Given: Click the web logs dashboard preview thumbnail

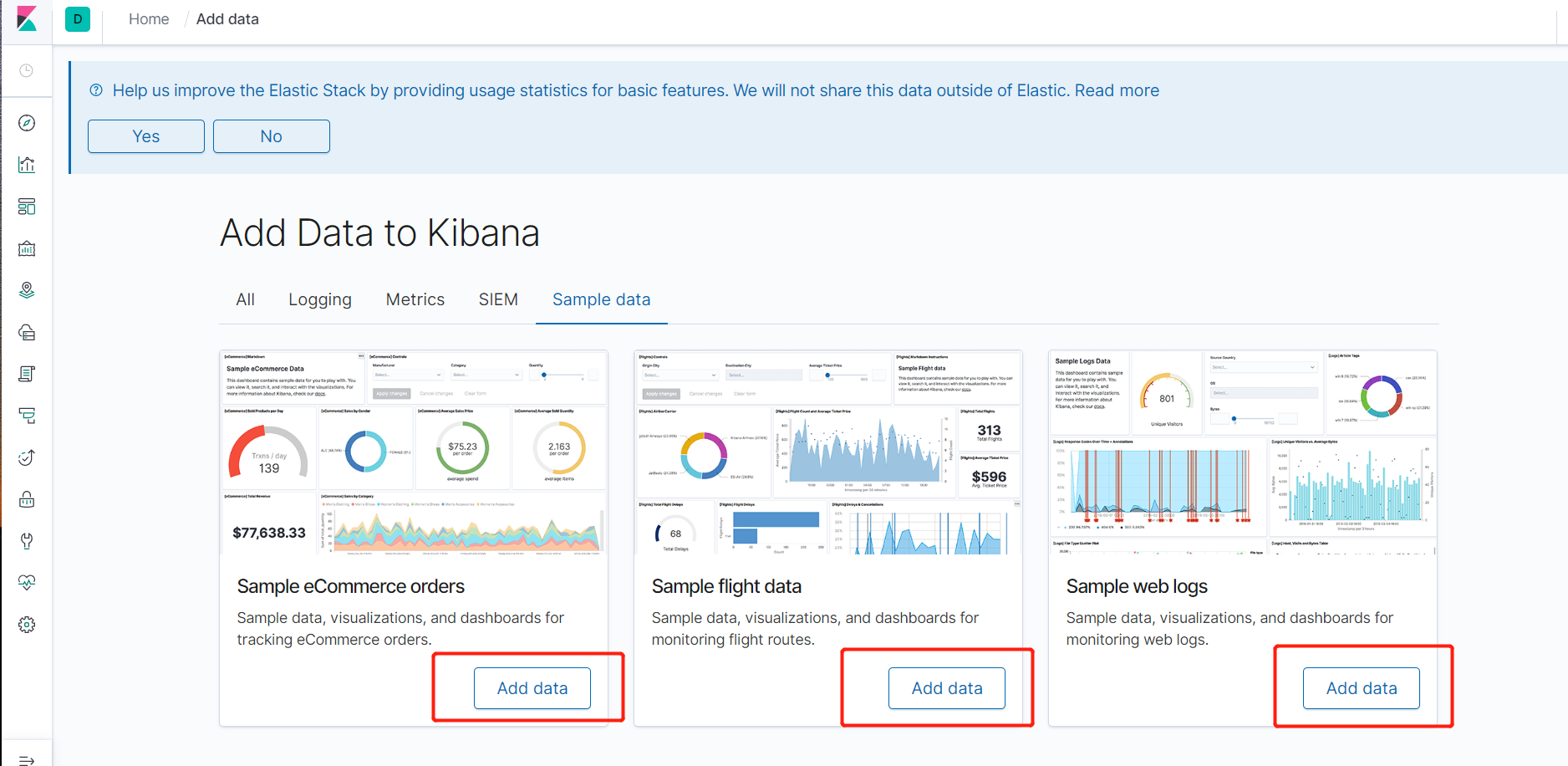Looking at the screenshot, I should coord(1243,452).
